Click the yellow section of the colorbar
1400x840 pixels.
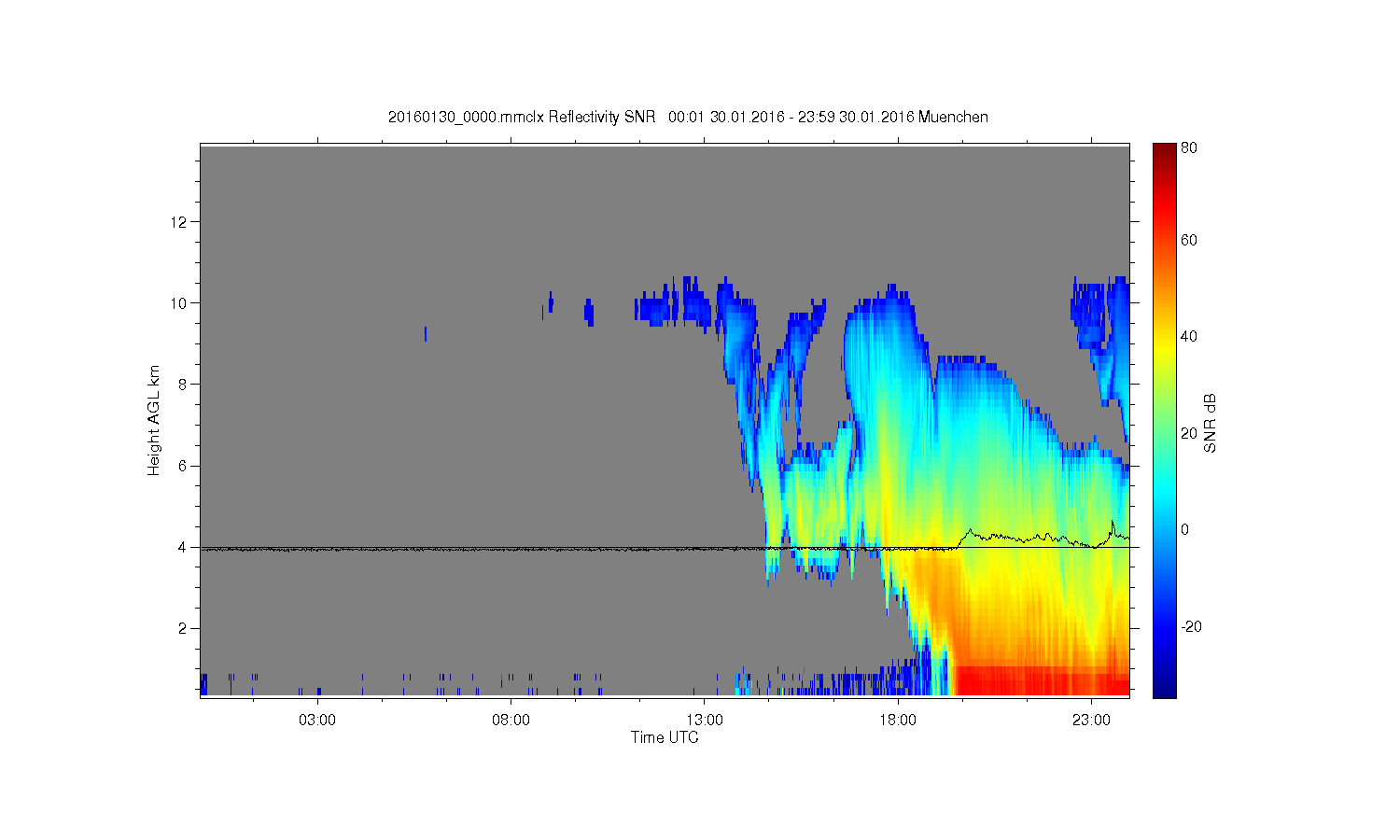coord(1164,350)
